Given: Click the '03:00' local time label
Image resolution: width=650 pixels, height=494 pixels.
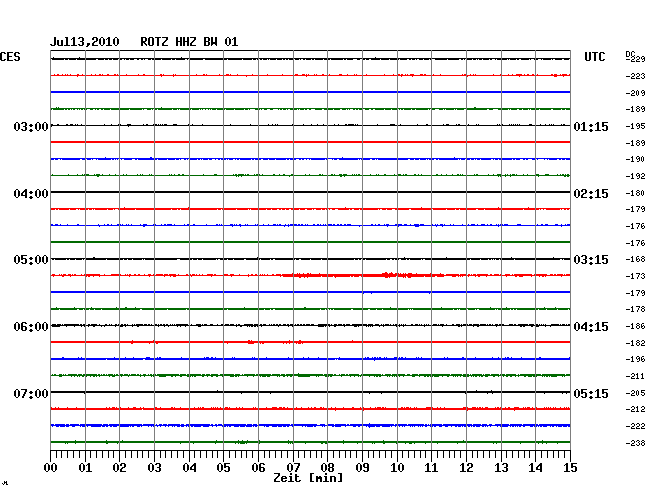Looking at the screenshot, I should (31, 126).
